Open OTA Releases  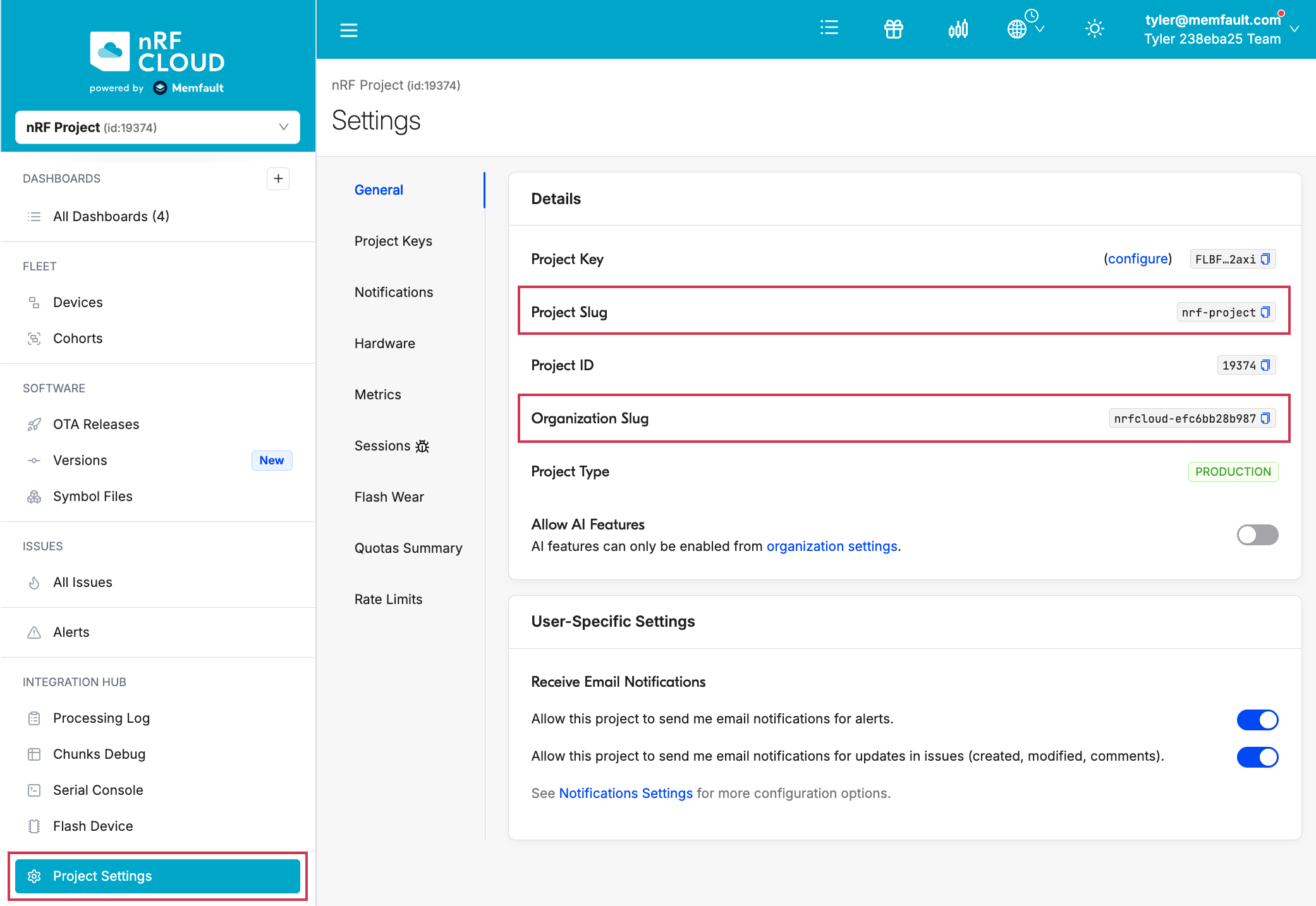click(x=96, y=424)
